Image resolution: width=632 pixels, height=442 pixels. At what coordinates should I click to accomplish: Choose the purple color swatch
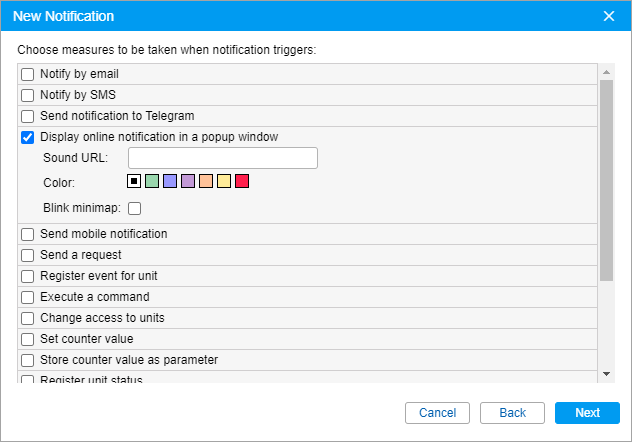(x=188, y=181)
